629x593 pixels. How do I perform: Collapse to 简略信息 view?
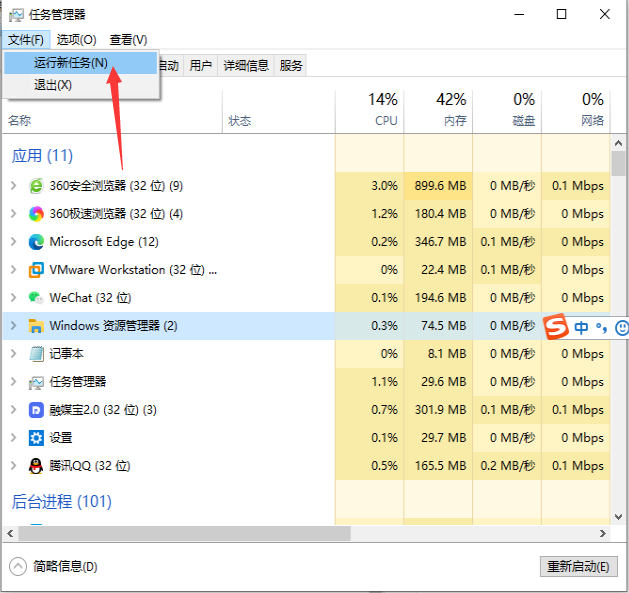click(x=55, y=566)
